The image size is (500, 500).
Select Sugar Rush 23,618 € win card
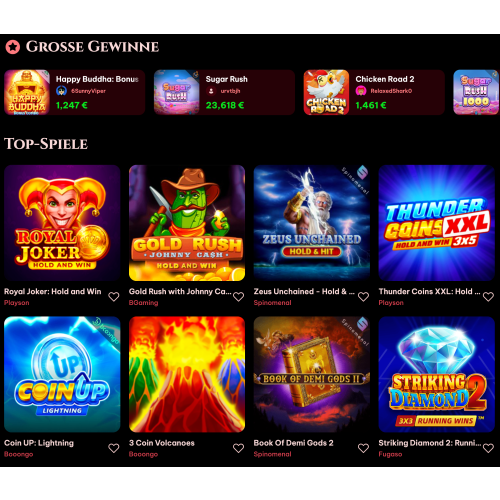224,92
